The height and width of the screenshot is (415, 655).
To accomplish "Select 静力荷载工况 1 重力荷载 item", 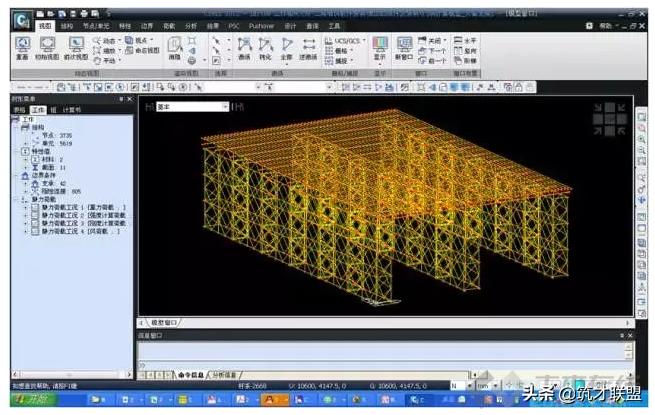I will pos(83,207).
